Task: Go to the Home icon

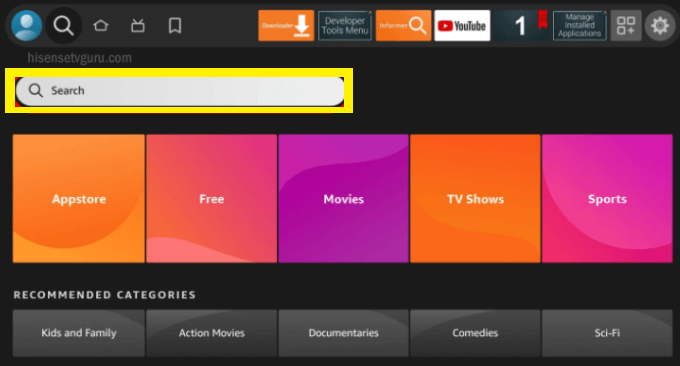Action: pos(101,26)
